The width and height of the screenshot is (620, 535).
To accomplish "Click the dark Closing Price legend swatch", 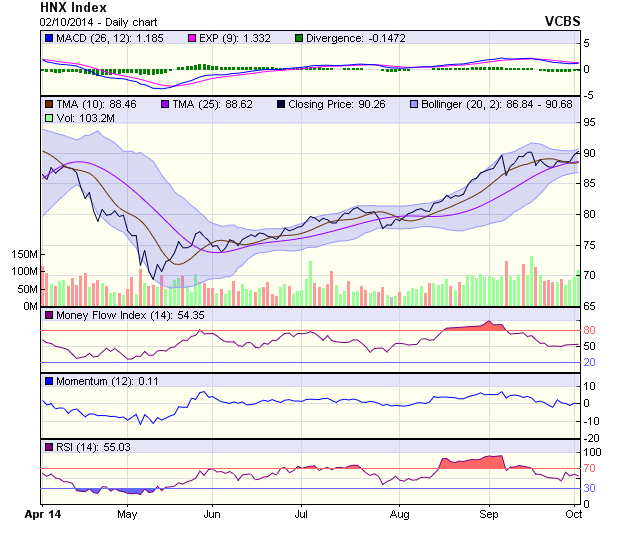I will pos(282,103).
